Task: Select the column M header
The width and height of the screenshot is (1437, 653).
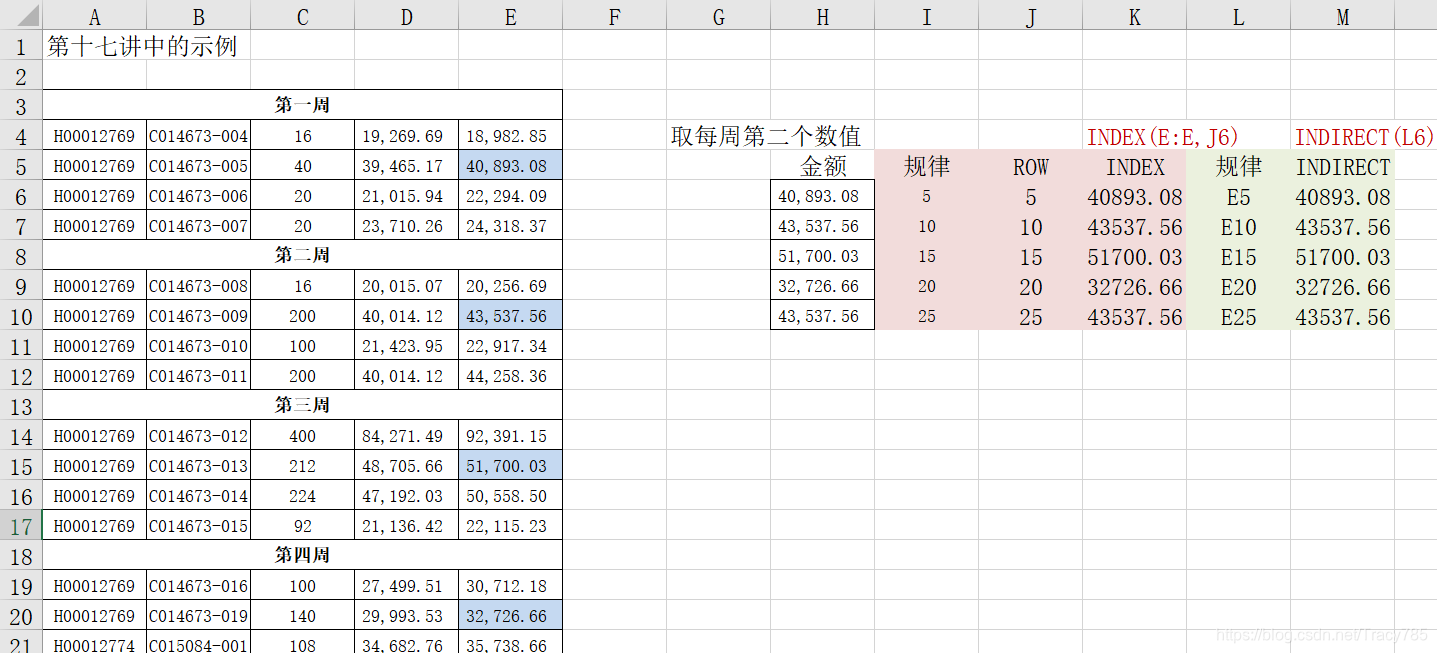Action: coord(1342,15)
